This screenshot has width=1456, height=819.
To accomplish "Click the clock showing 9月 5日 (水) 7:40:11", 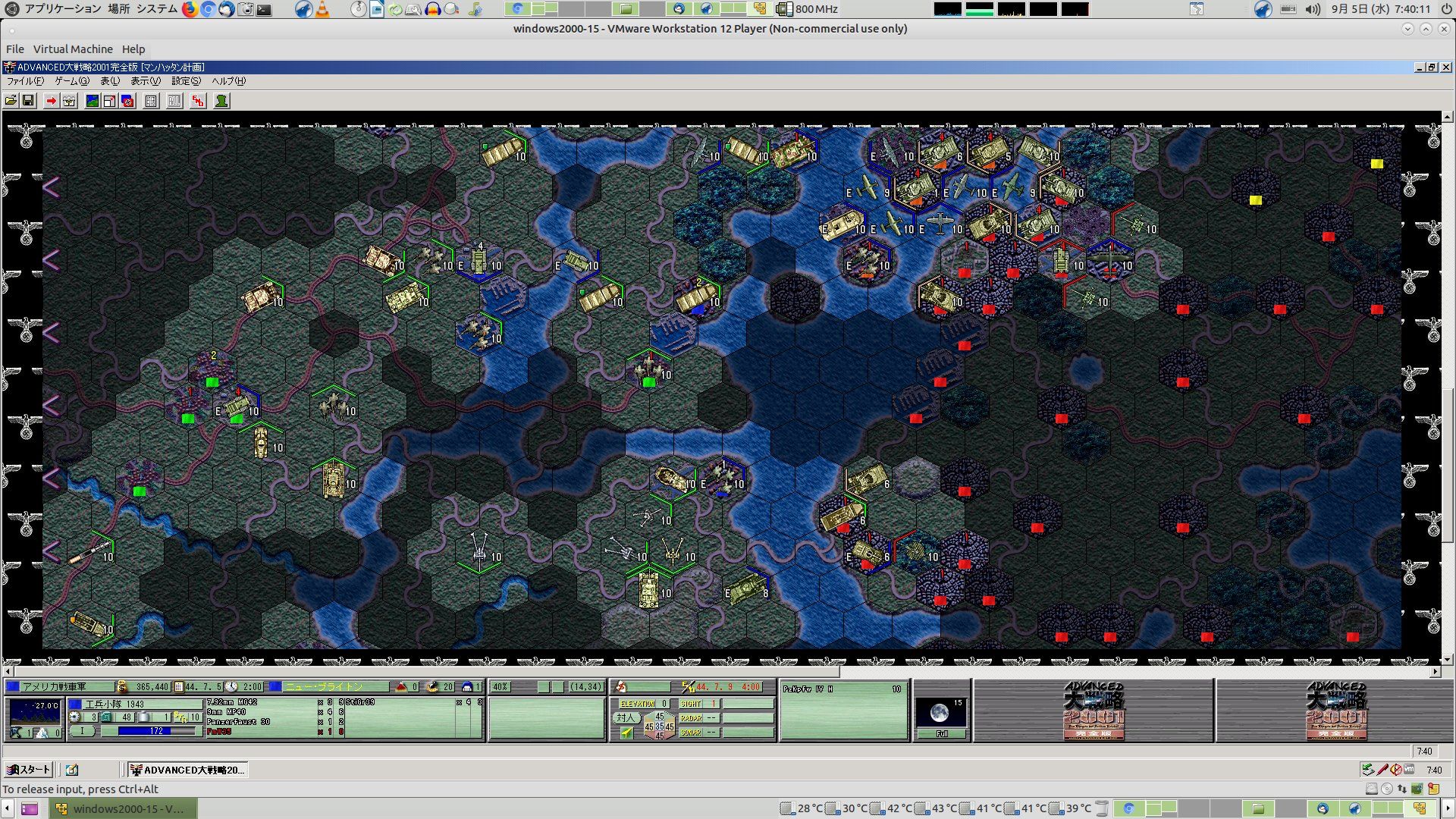I will pos(1381,9).
